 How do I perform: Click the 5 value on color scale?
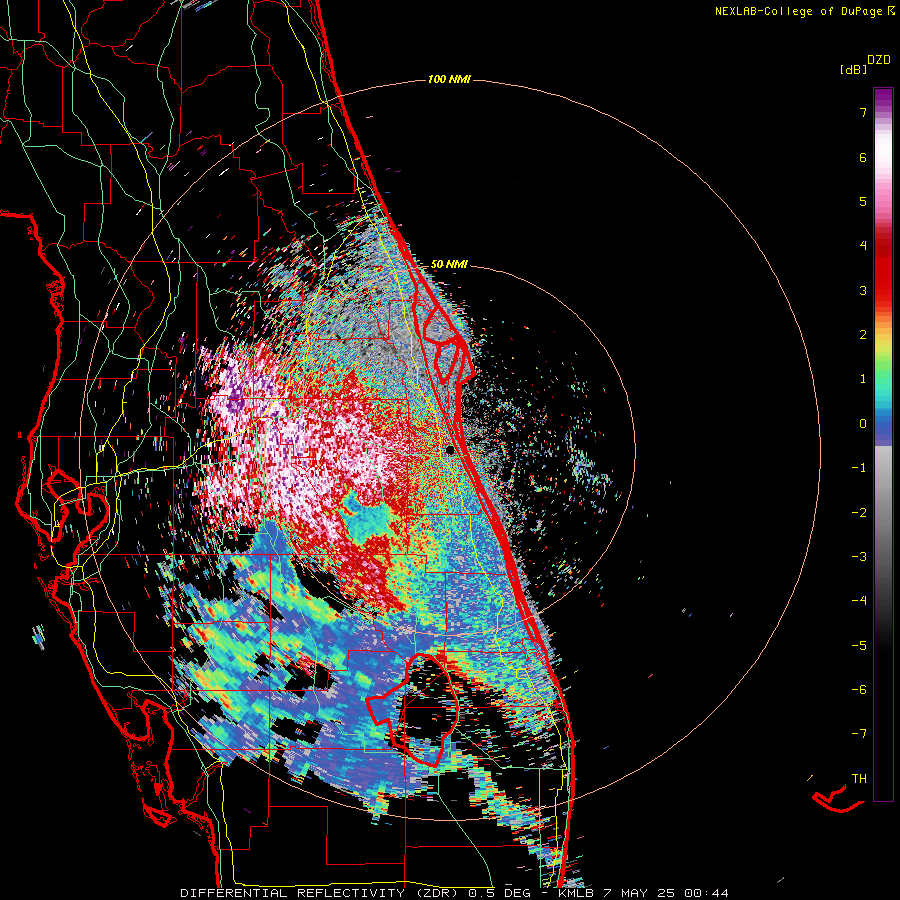click(863, 201)
